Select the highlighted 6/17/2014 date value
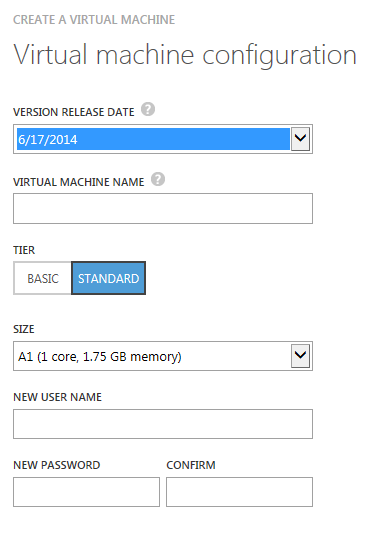 click(153, 139)
